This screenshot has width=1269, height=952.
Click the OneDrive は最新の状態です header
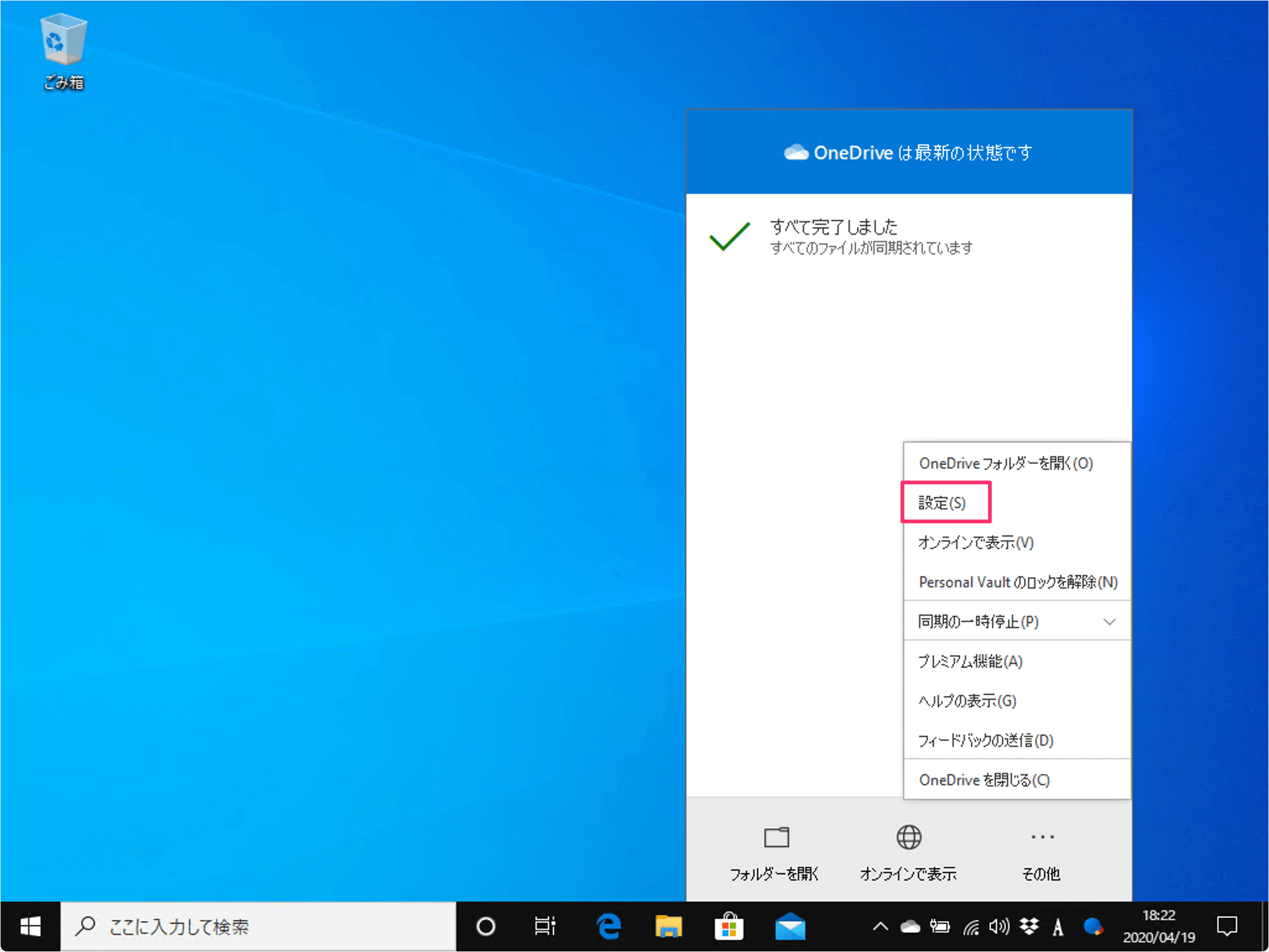(909, 152)
